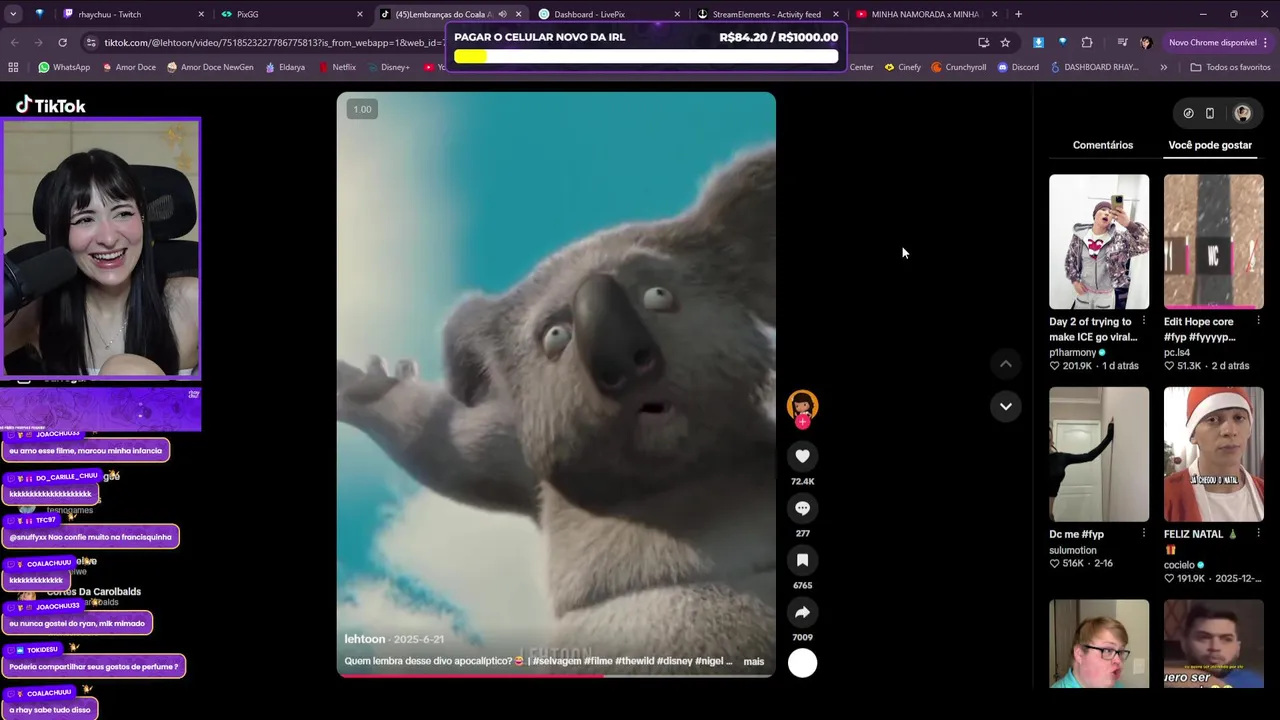Open Chrome extensions puzzle icon
Image resolution: width=1280 pixels, height=720 pixels.
[x=1087, y=42]
